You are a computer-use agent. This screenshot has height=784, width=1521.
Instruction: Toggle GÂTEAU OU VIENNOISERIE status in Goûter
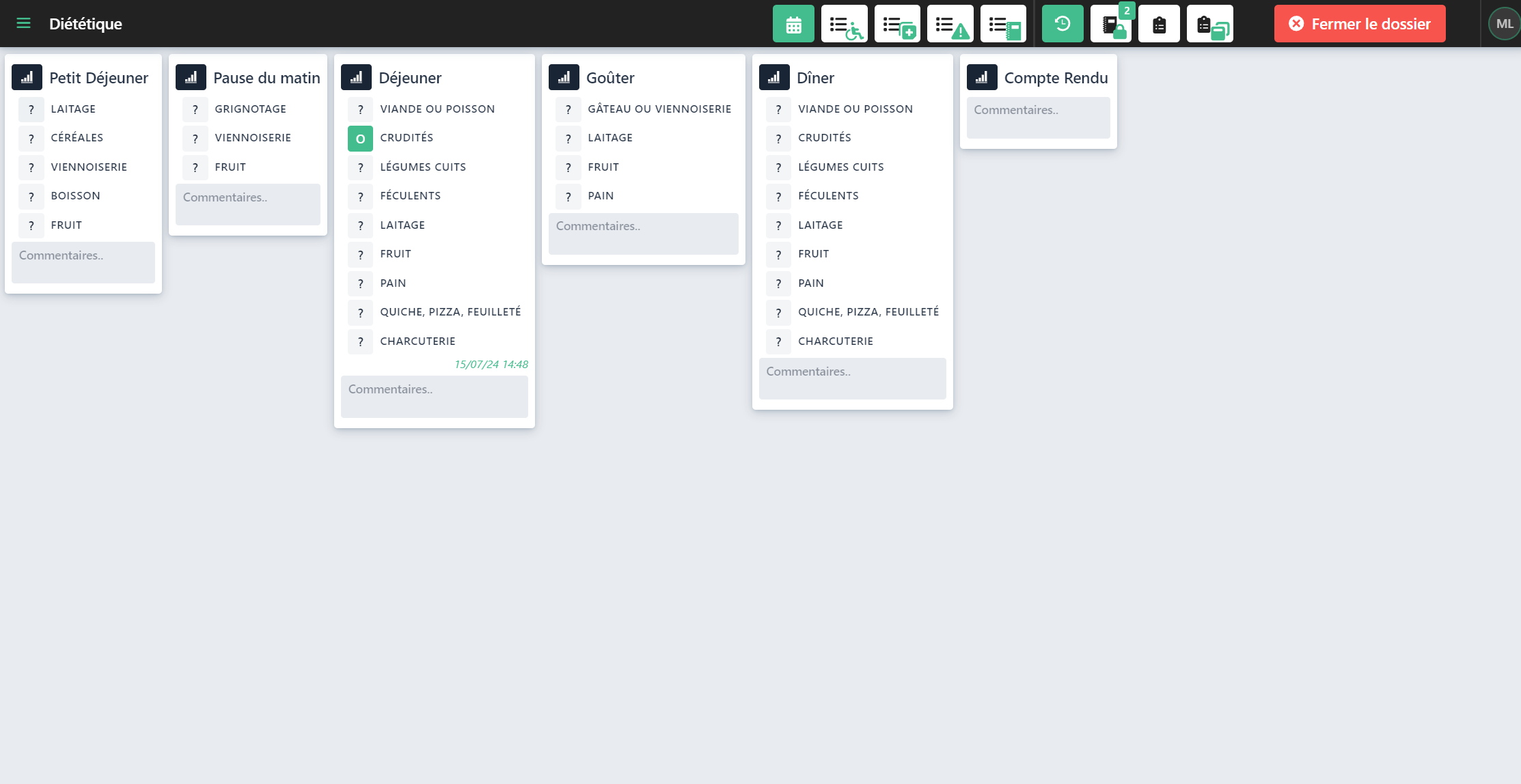coord(568,109)
